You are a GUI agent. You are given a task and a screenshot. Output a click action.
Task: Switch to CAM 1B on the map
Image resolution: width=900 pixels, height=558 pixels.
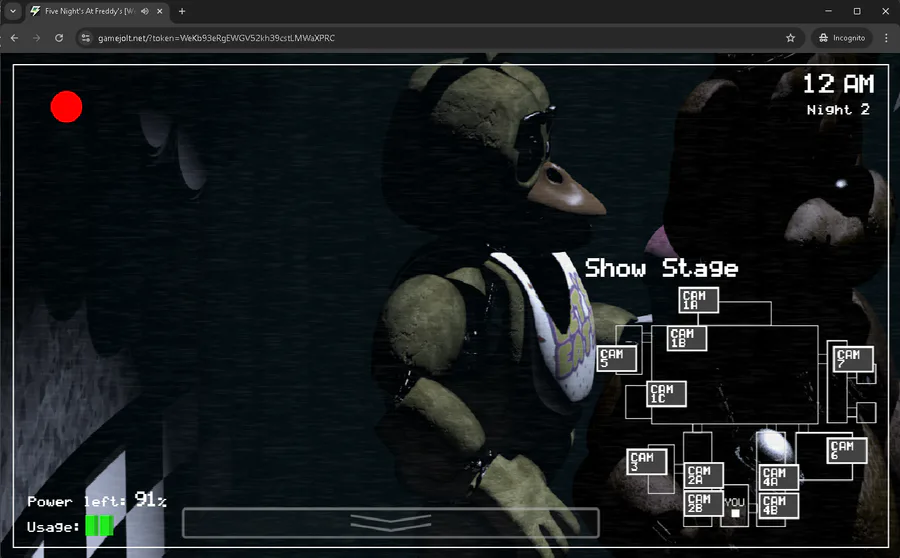click(x=687, y=338)
